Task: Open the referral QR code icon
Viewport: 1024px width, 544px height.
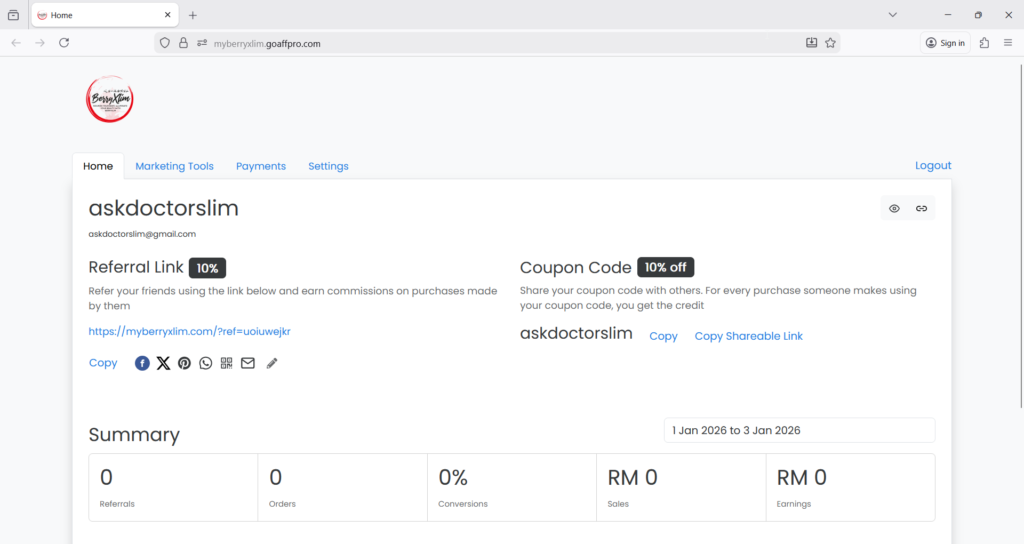Action: [226, 363]
